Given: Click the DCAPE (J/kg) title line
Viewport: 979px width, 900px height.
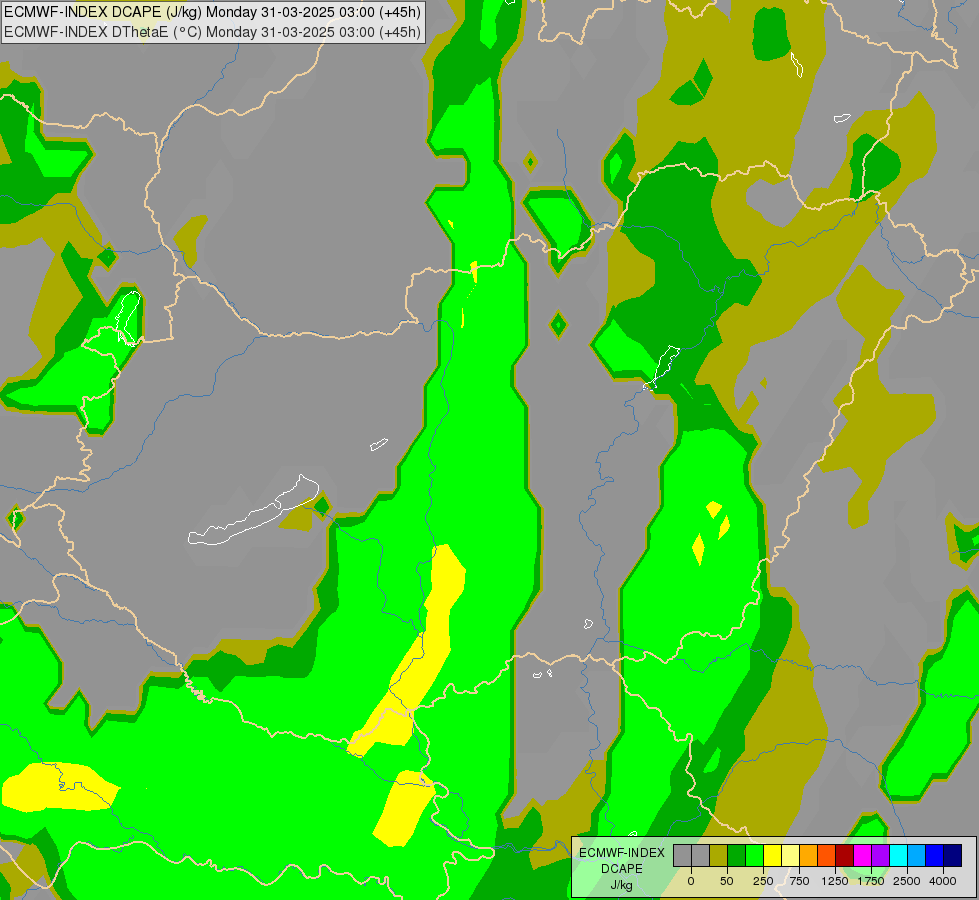Looking at the screenshot, I should (x=212, y=12).
